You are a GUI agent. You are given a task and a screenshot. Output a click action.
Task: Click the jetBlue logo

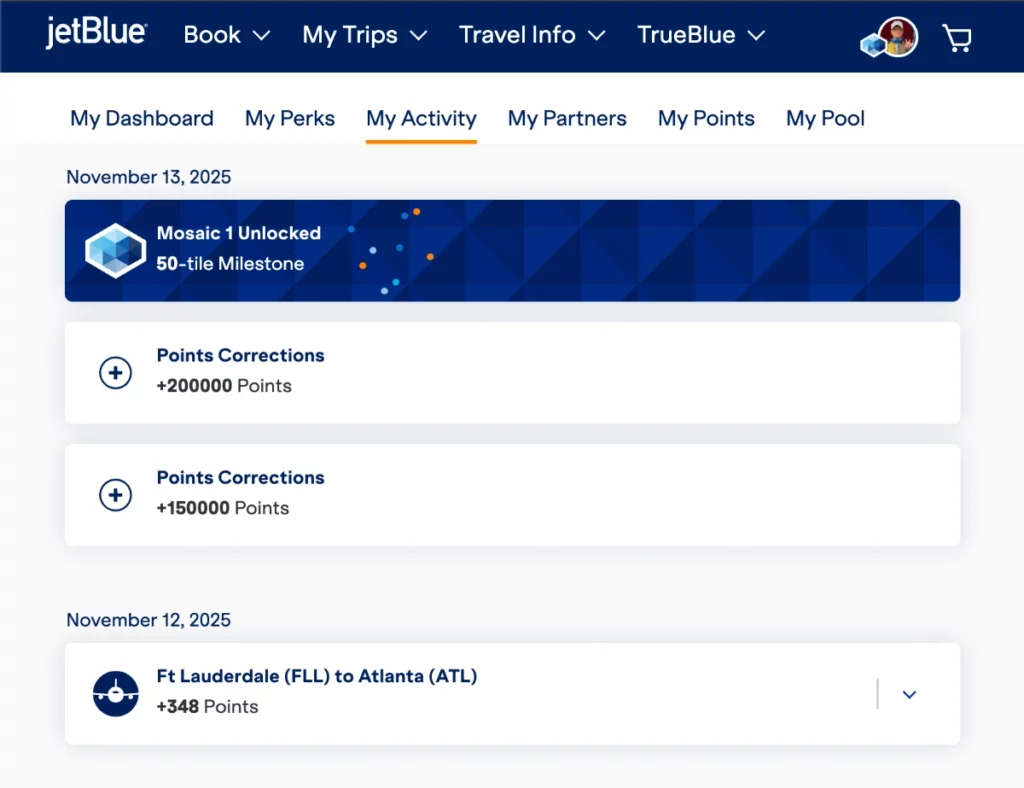95,31
